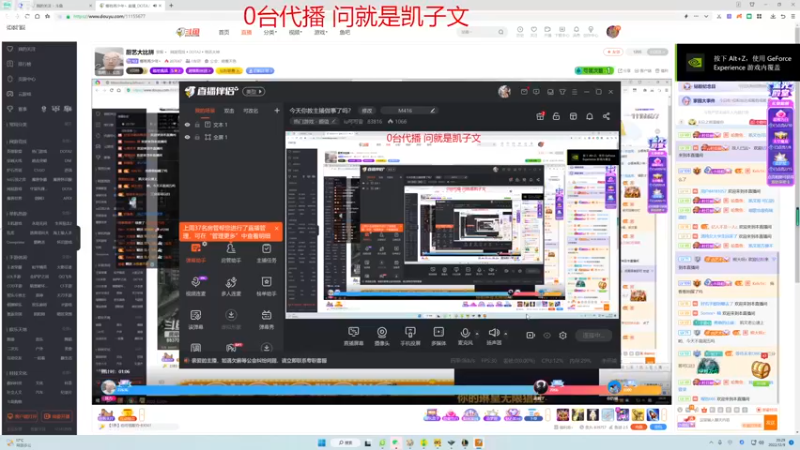Click 修改 button next to stream title

coord(367,110)
